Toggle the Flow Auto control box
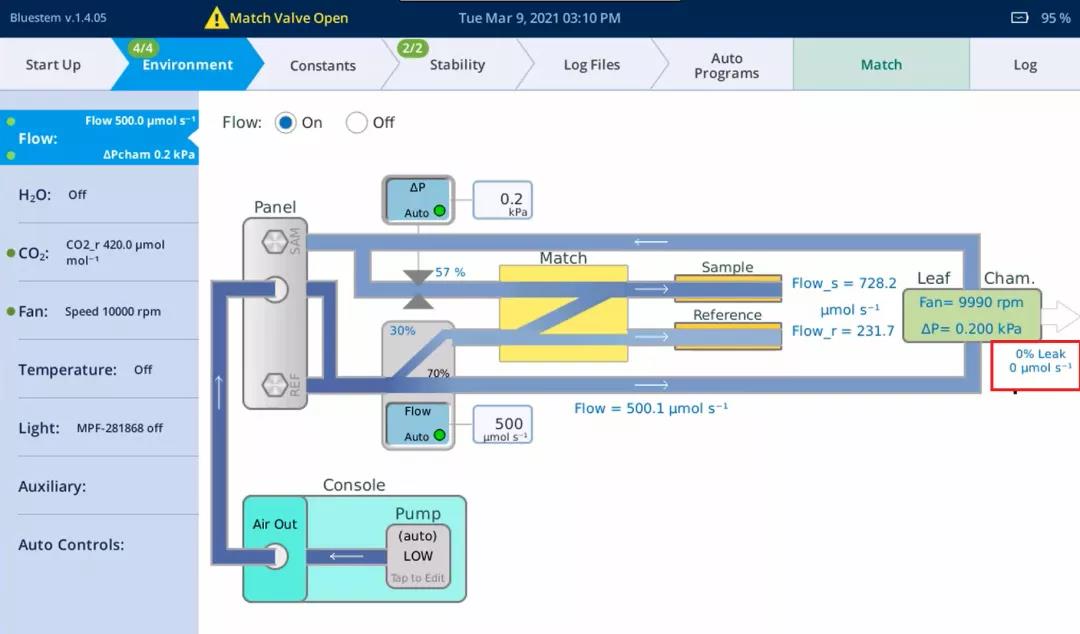The height and width of the screenshot is (634, 1080). pyautogui.click(x=418, y=423)
